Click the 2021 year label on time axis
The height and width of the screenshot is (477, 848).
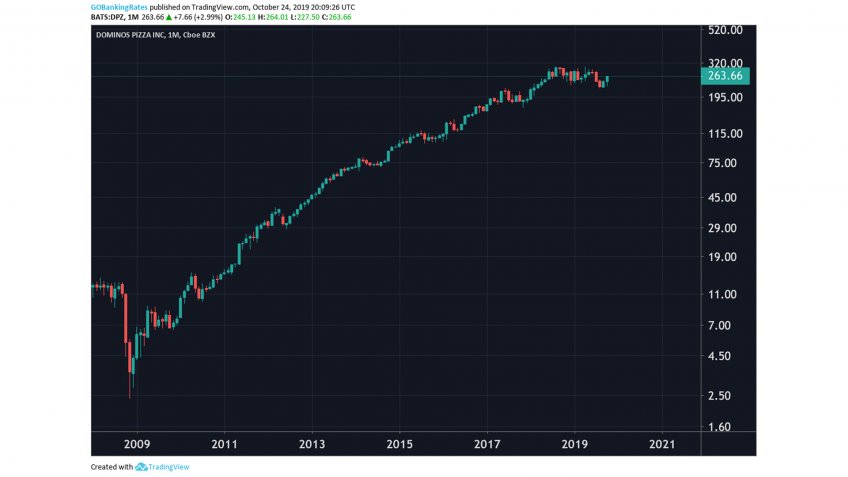click(662, 445)
